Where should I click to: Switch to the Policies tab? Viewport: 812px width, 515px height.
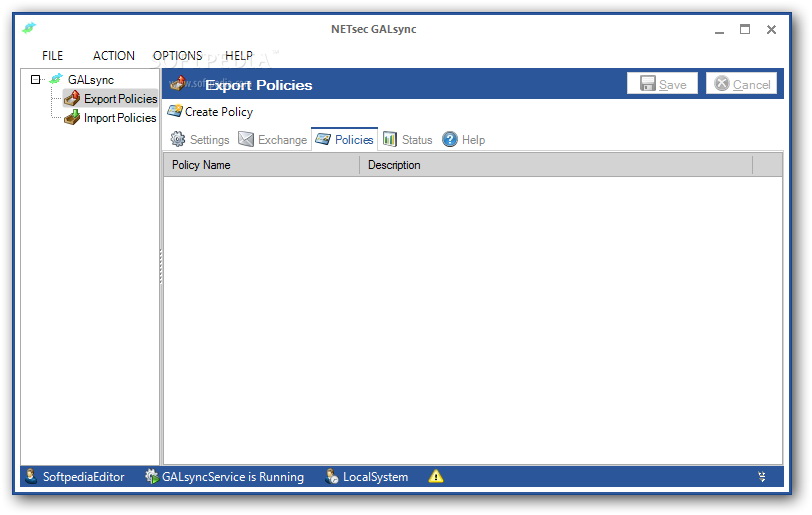[344, 139]
